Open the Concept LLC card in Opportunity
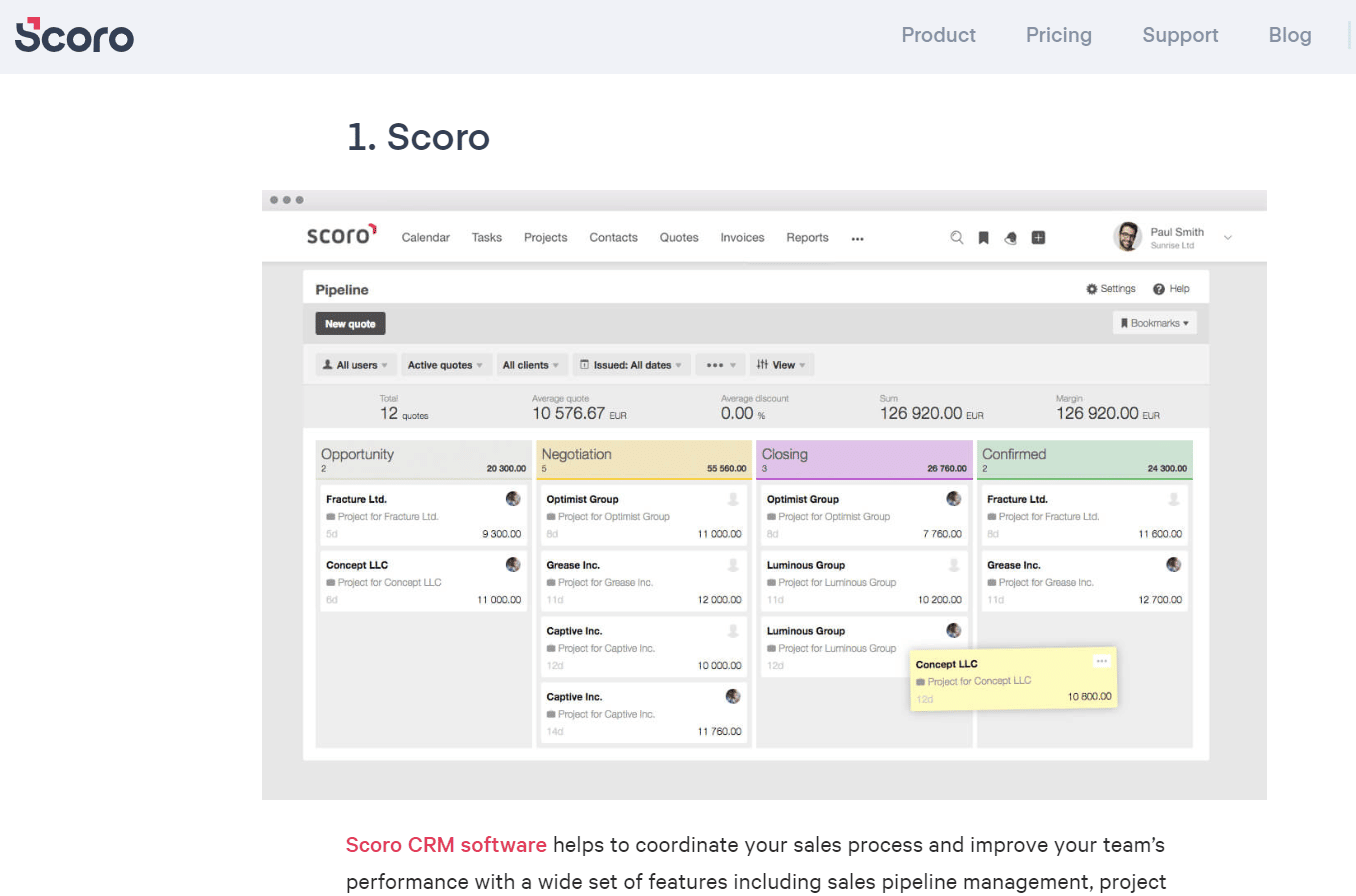 tap(424, 582)
